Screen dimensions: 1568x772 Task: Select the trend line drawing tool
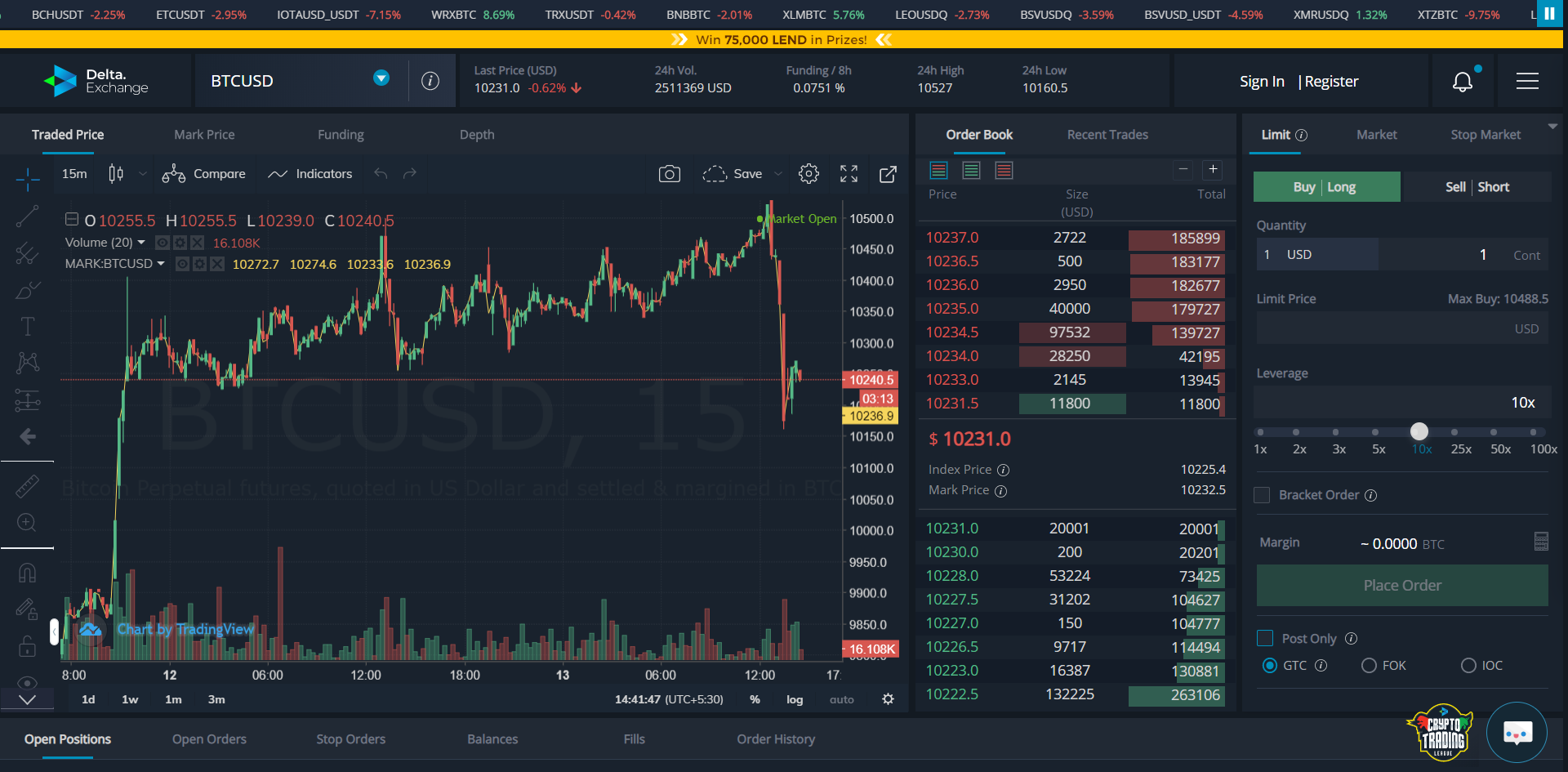click(27, 216)
